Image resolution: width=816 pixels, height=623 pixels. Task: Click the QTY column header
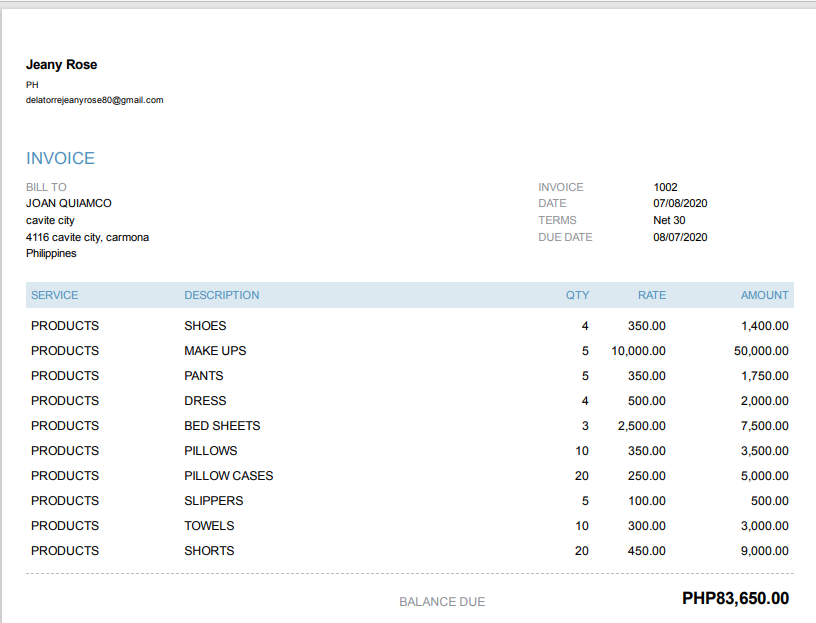coord(578,295)
